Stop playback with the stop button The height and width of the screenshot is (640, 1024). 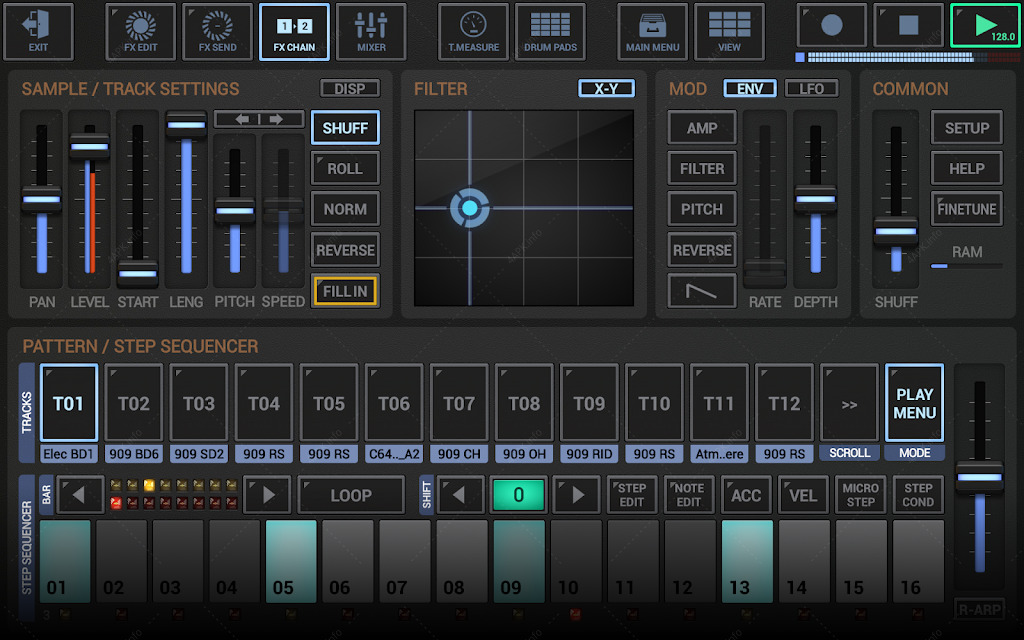click(908, 25)
